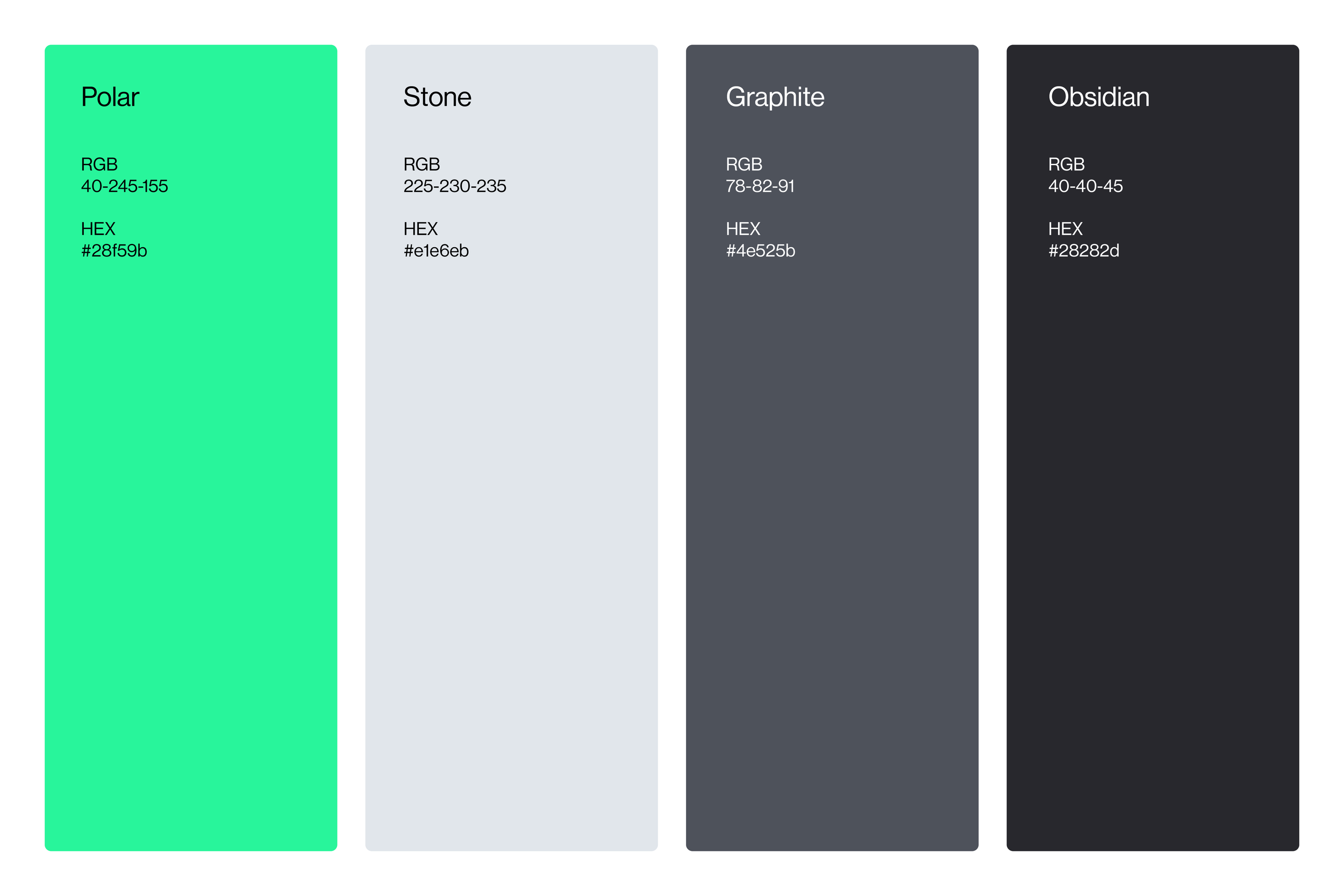Click the Graphite gray color swatch
1344x896 pixels.
point(832,514)
